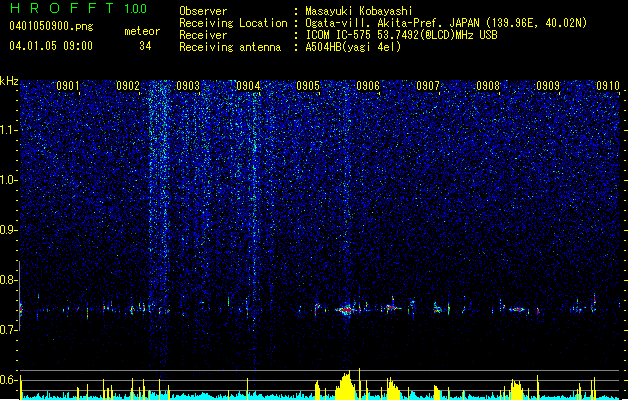Image resolution: width=629 pixels, height=400 pixels.
Task: Select the observer name Masayuki Kobayashi
Action: tap(359, 11)
